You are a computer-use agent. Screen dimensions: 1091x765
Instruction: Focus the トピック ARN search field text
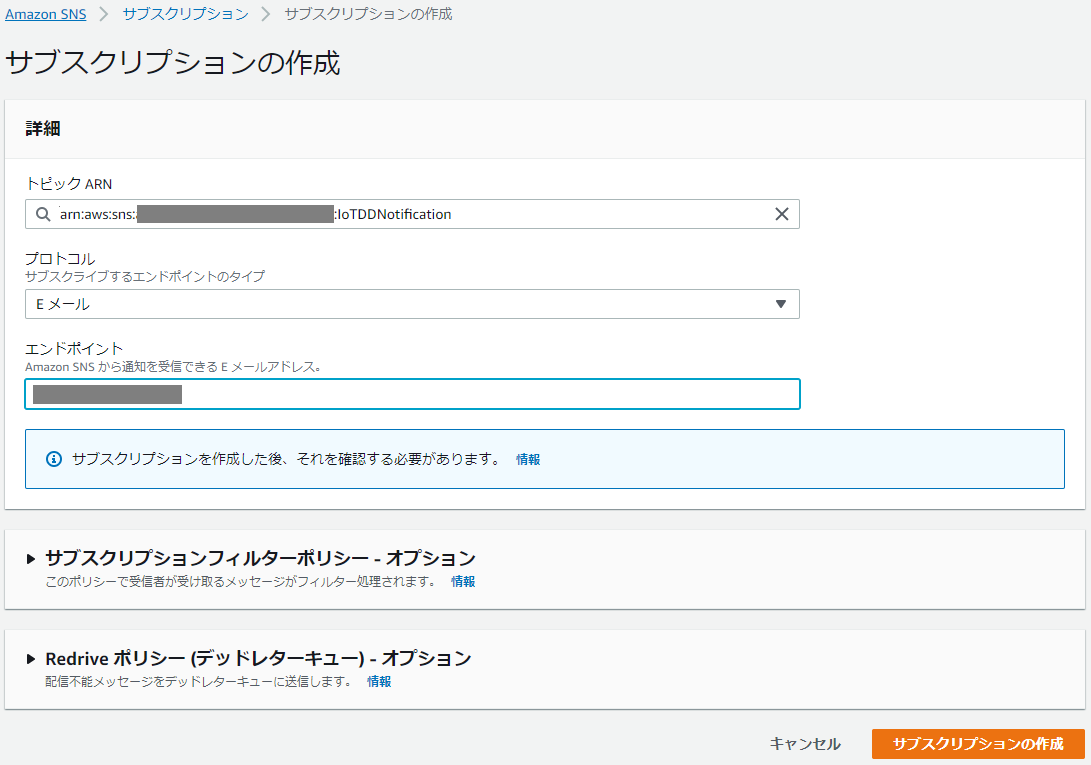(400, 214)
